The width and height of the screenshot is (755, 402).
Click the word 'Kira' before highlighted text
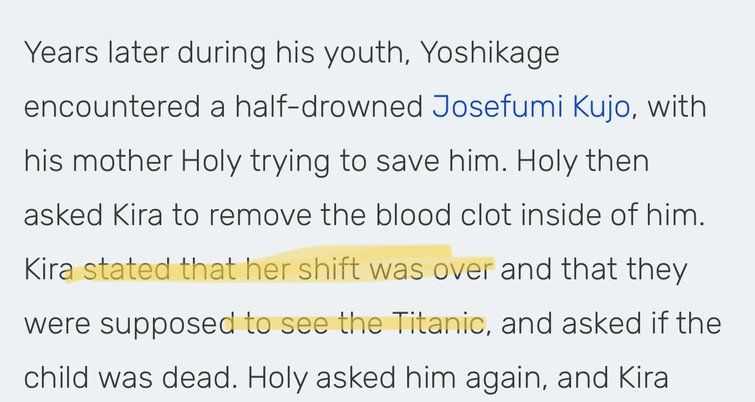tap(48, 269)
